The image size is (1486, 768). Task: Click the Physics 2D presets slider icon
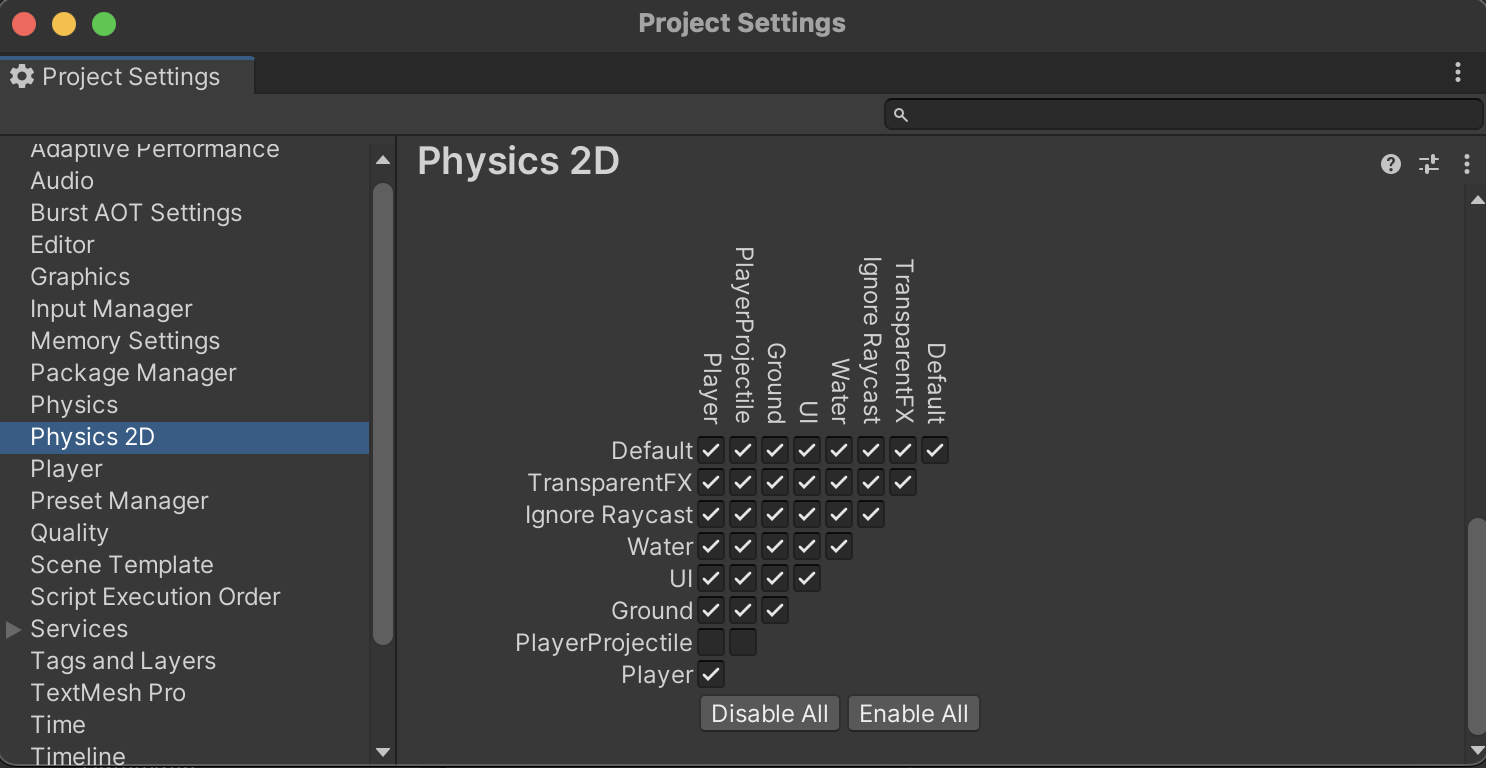(x=1429, y=164)
